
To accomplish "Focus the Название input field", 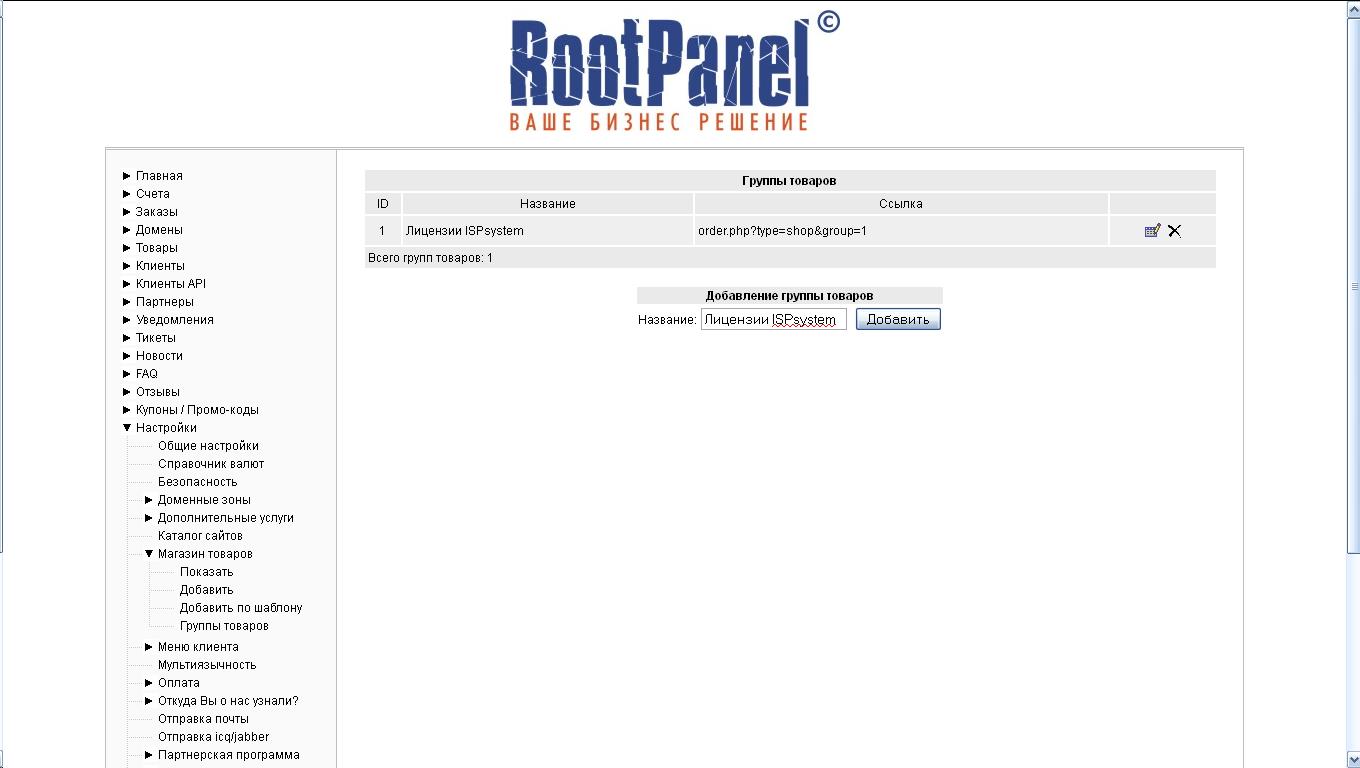I will click(773, 320).
